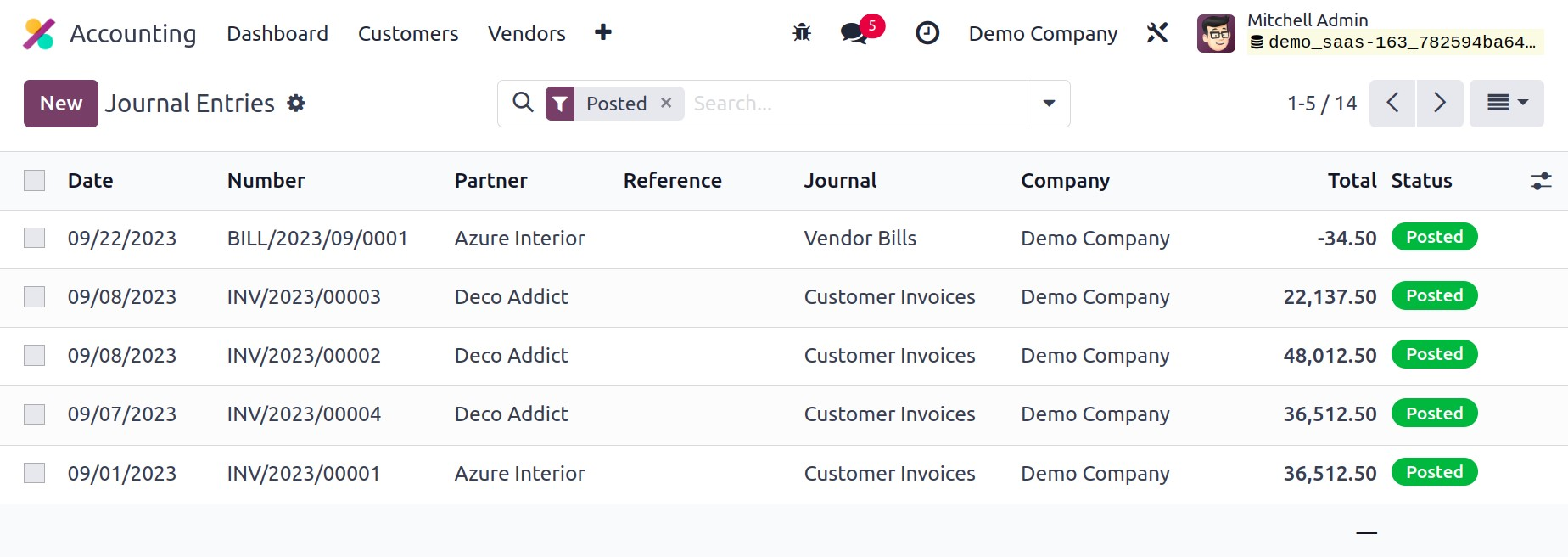Select the INV/2023/00004 row checkbox

[35, 414]
